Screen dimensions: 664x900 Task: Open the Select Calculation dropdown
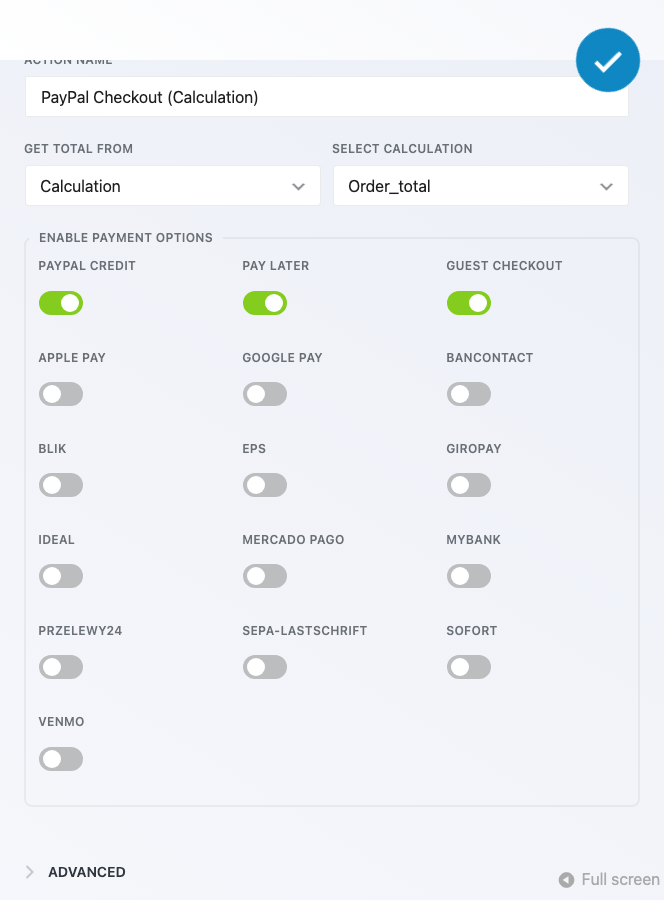(x=481, y=186)
